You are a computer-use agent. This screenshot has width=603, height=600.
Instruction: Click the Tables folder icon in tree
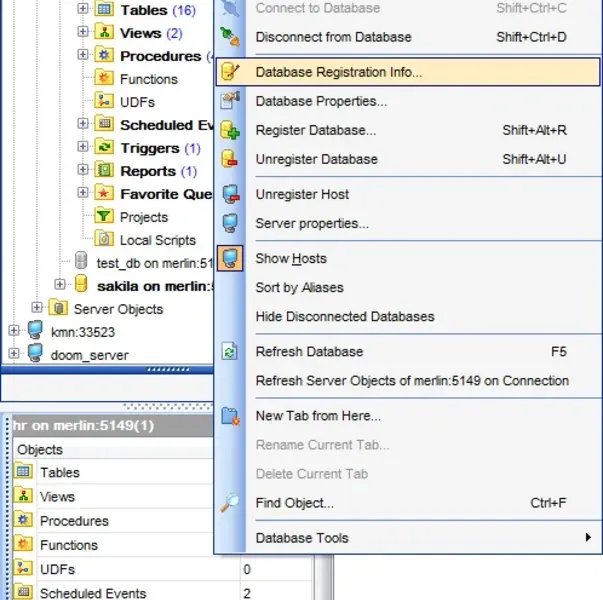coord(104,9)
